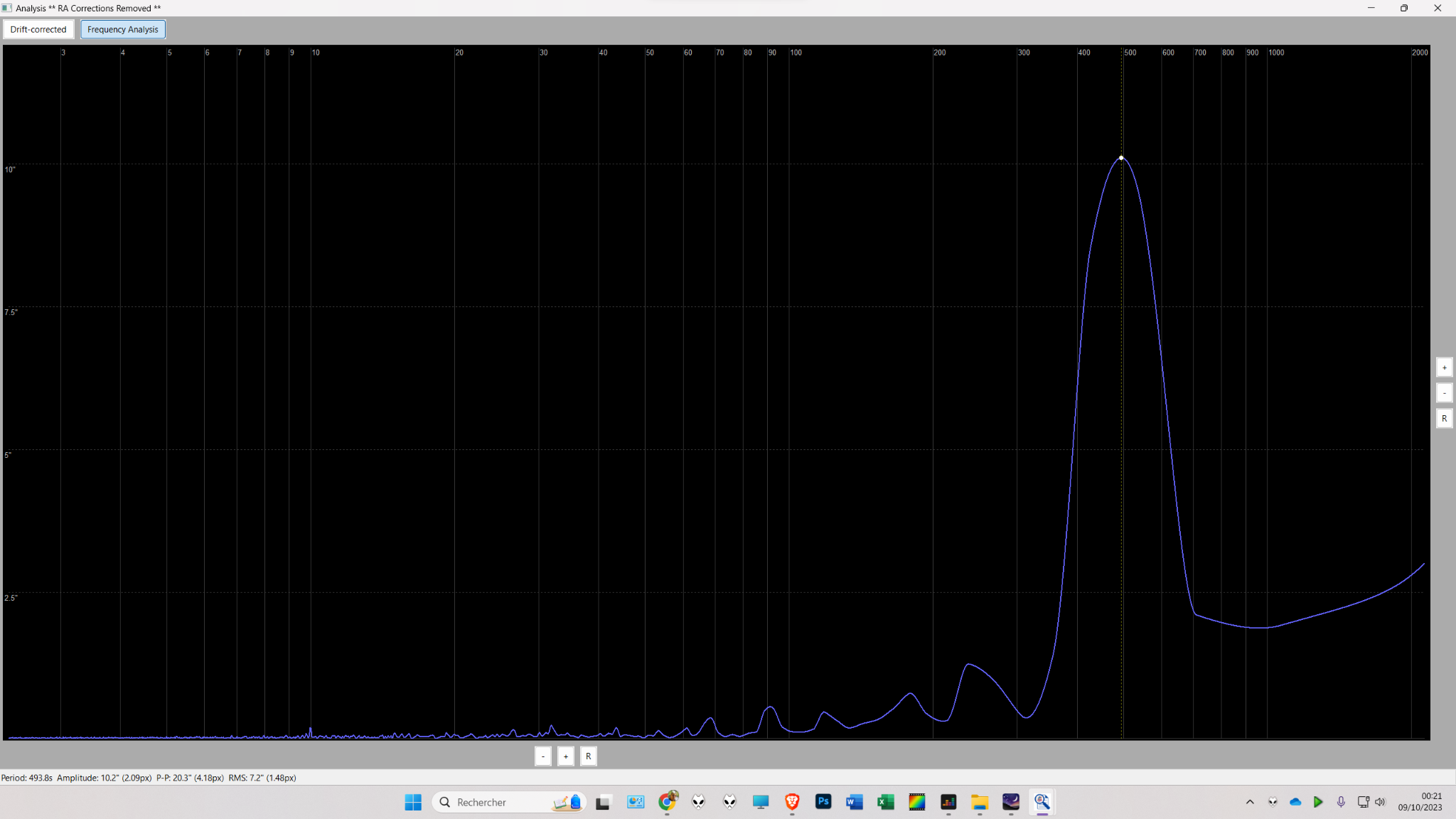Open the widgets icon beside Task View
The image size is (1456, 819).
[x=636, y=802]
